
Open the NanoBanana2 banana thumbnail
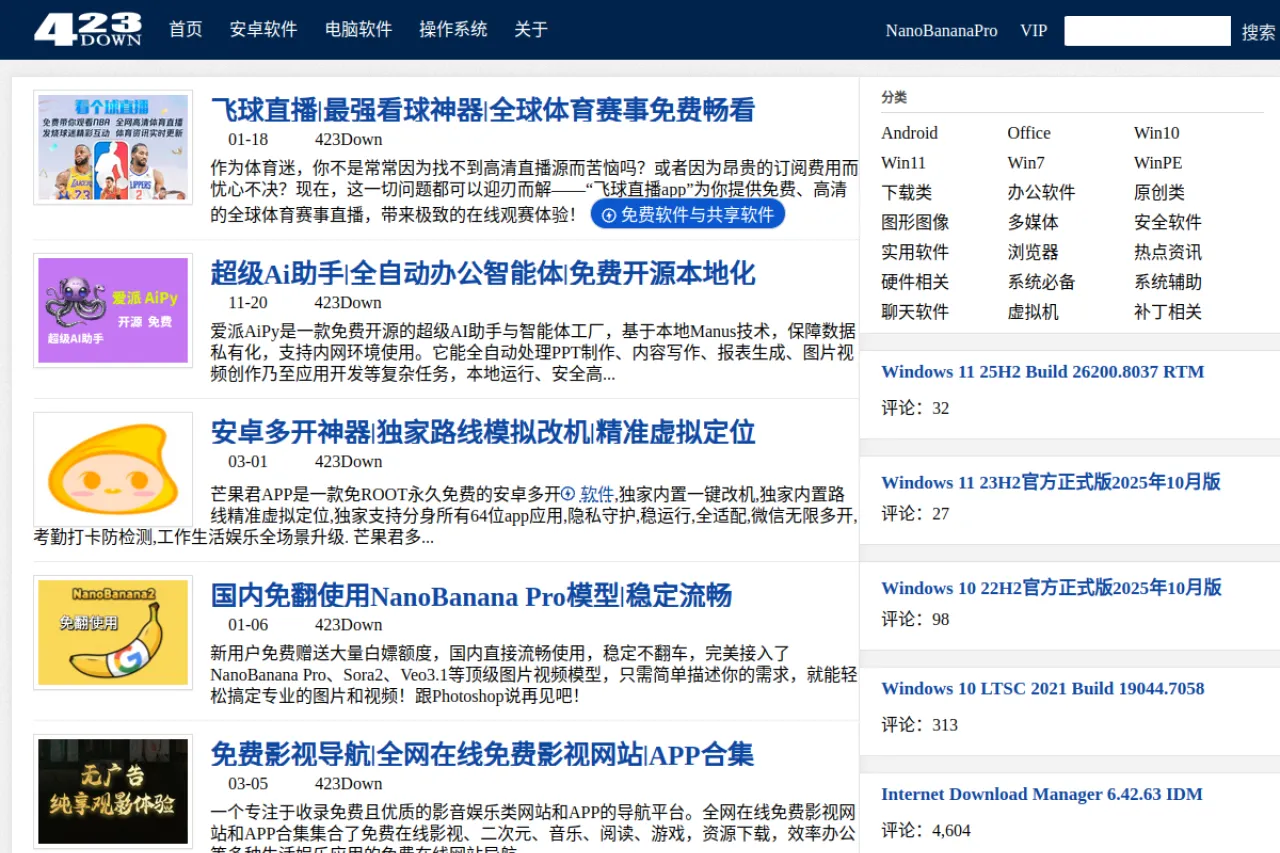pyautogui.click(x=113, y=632)
